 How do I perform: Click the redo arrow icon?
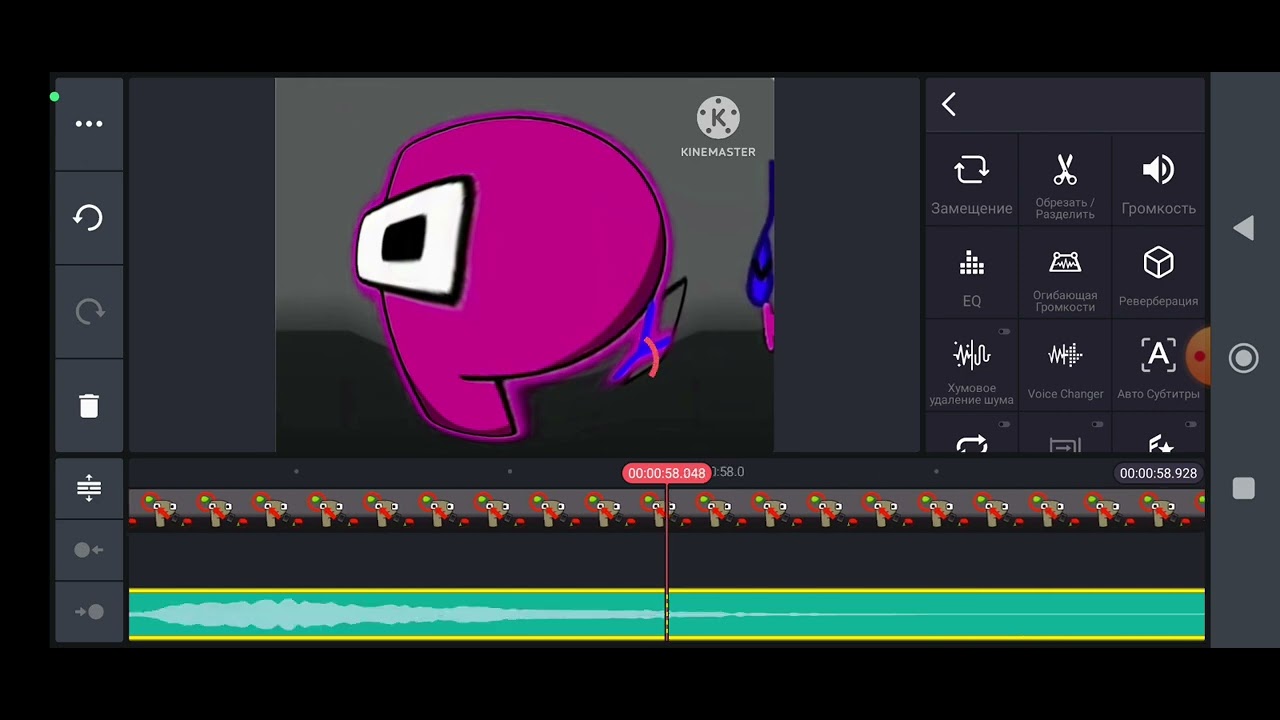(89, 312)
